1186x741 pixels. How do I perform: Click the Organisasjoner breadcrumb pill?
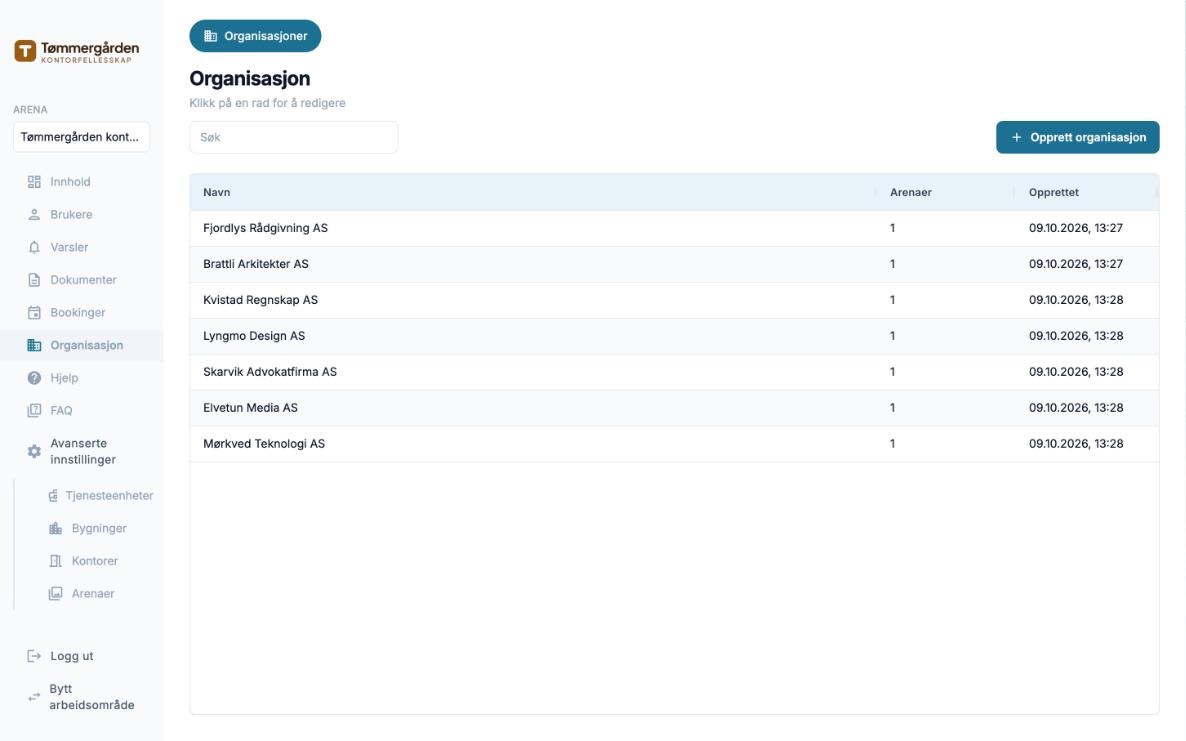click(x=255, y=36)
